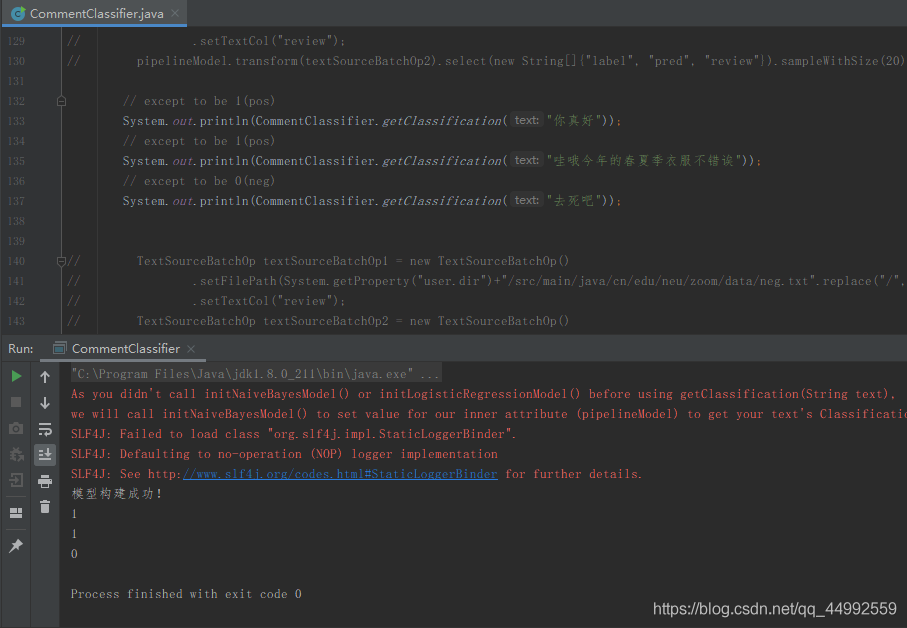Click getClassification call on line 133
Screen dimensions: 907x628
coord(441,121)
